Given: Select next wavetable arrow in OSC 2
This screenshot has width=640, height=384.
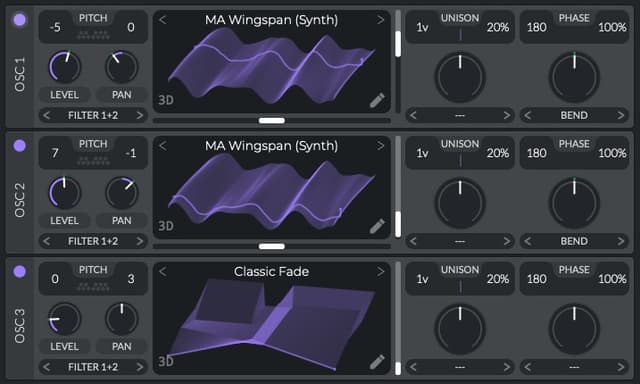Looking at the screenshot, I should tap(380, 146).
